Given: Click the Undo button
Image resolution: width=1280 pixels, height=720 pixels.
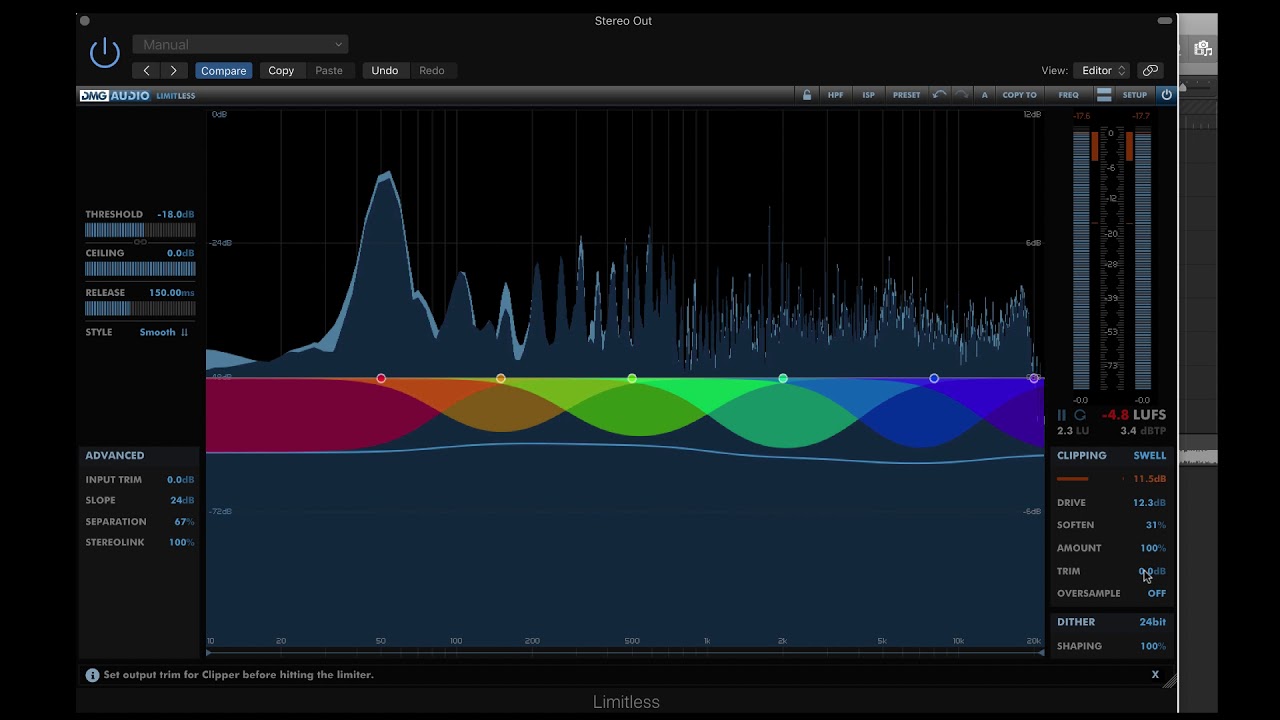Looking at the screenshot, I should point(385,70).
